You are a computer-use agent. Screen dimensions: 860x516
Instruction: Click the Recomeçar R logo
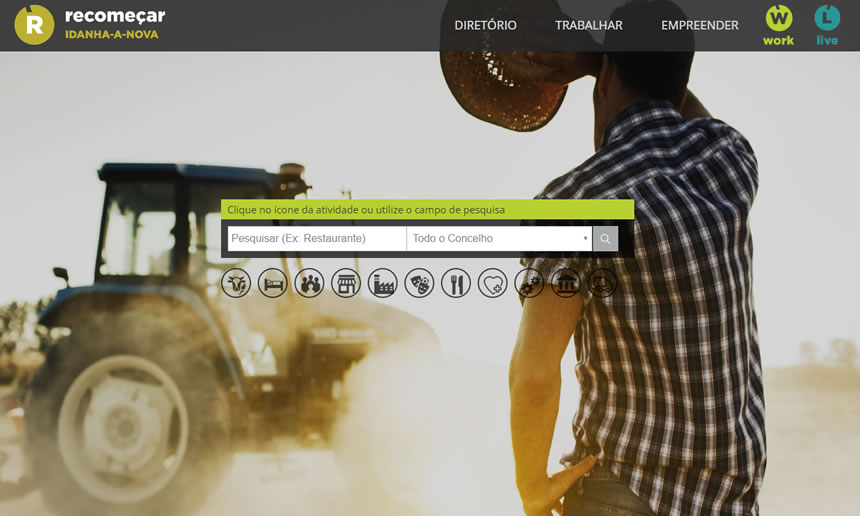pos(34,25)
